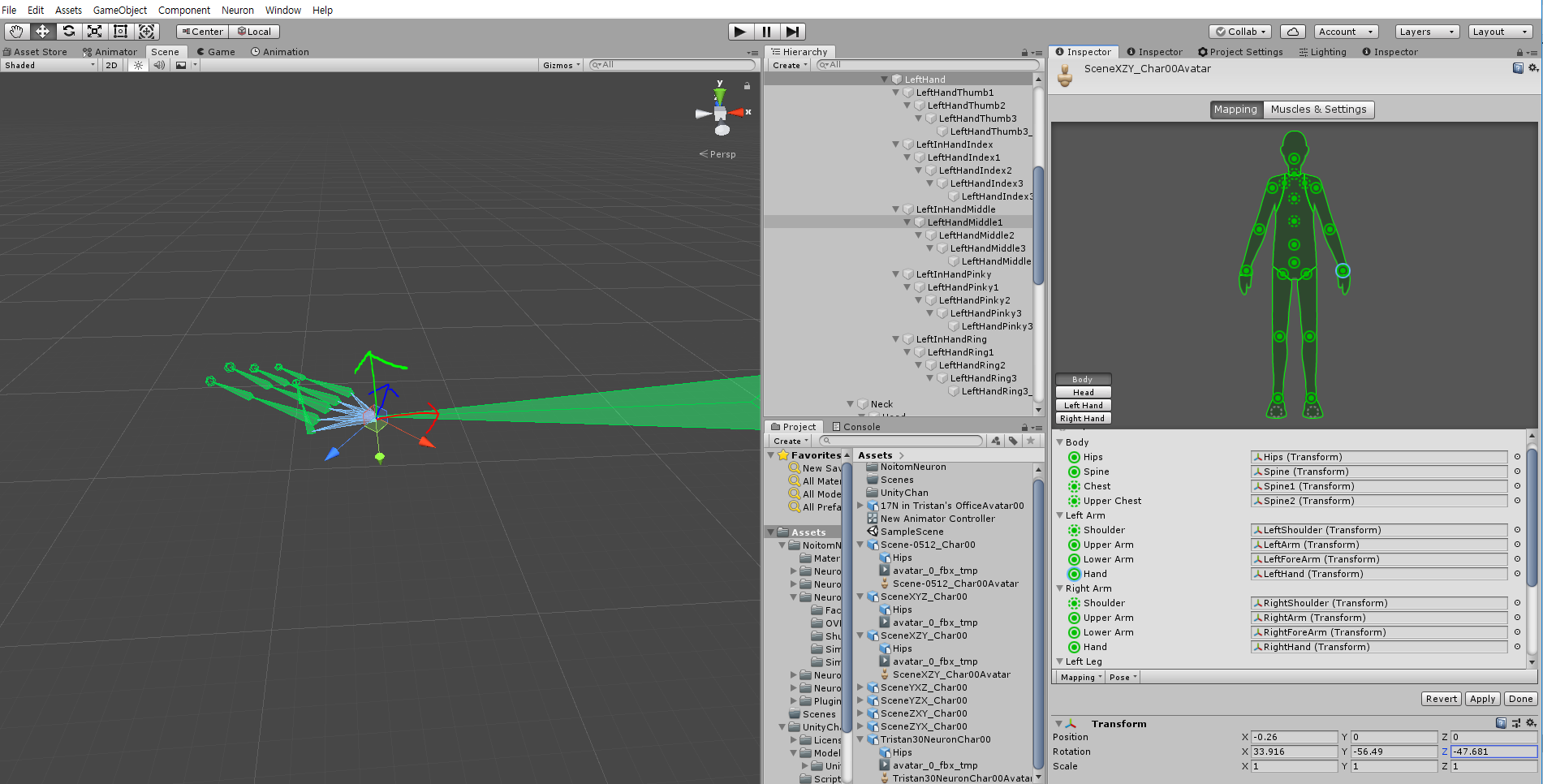Toggle scene audio speaker icon
This screenshot has width=1543, height=784.
[x=159, y=65]
